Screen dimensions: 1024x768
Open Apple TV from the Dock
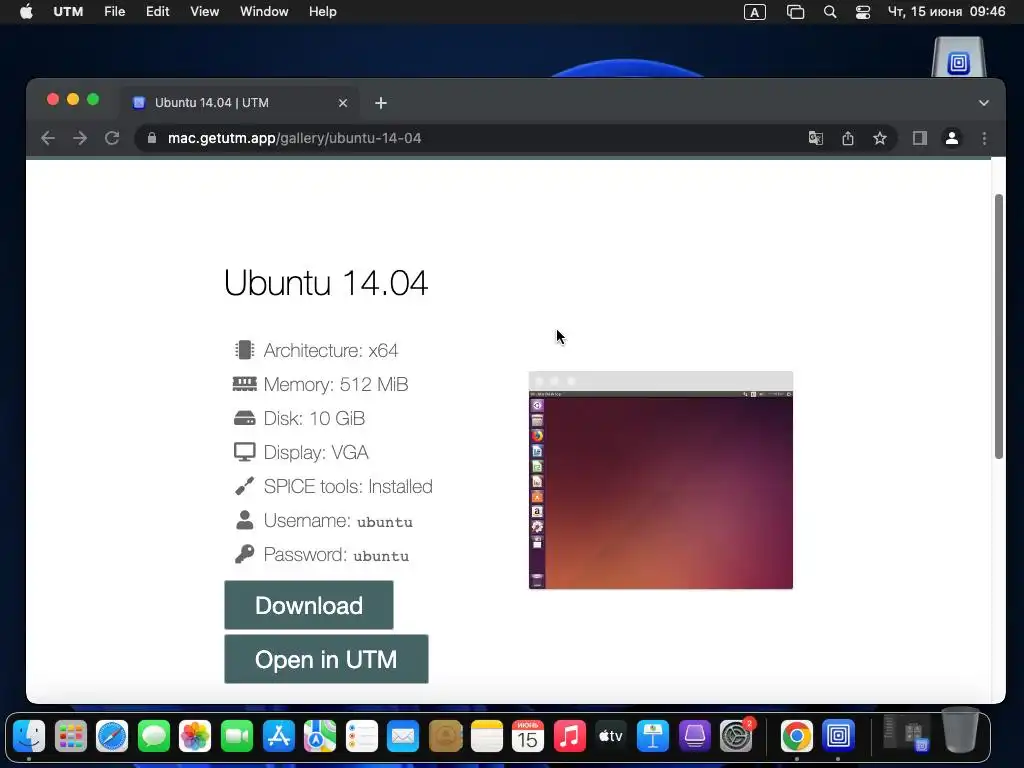click(611, 737)
